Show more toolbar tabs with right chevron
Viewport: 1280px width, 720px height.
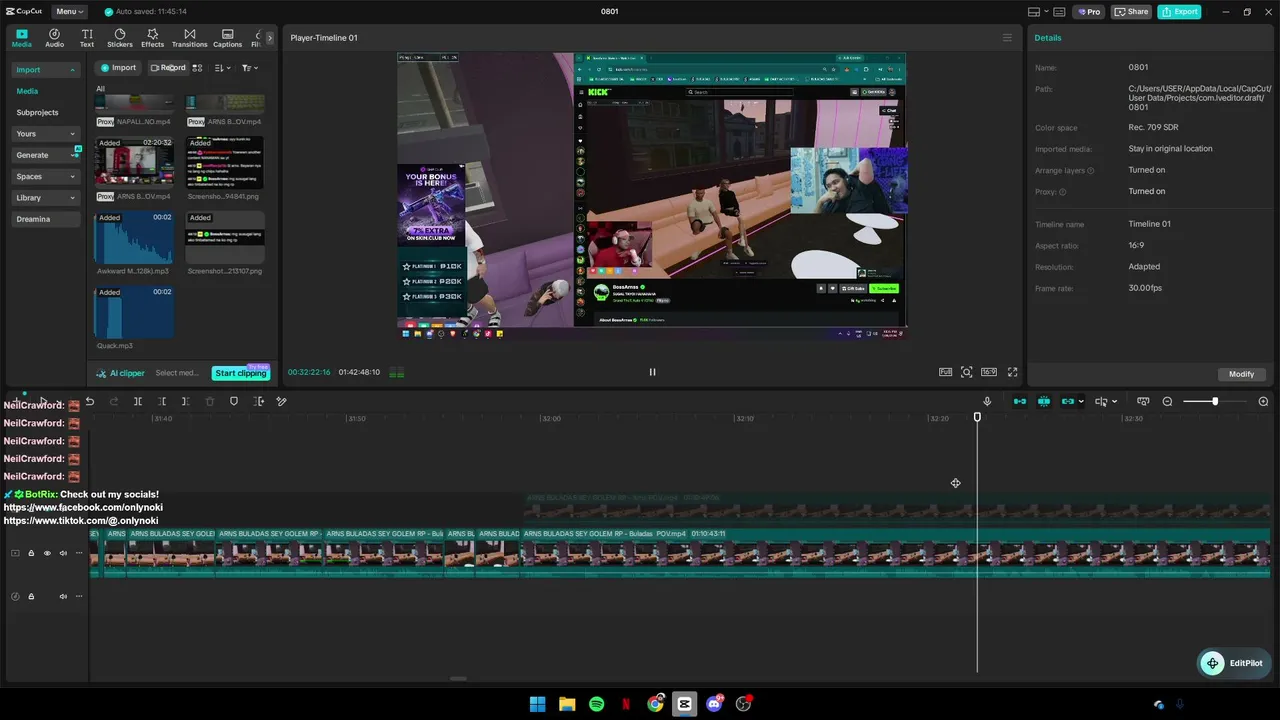coord(269,38)
